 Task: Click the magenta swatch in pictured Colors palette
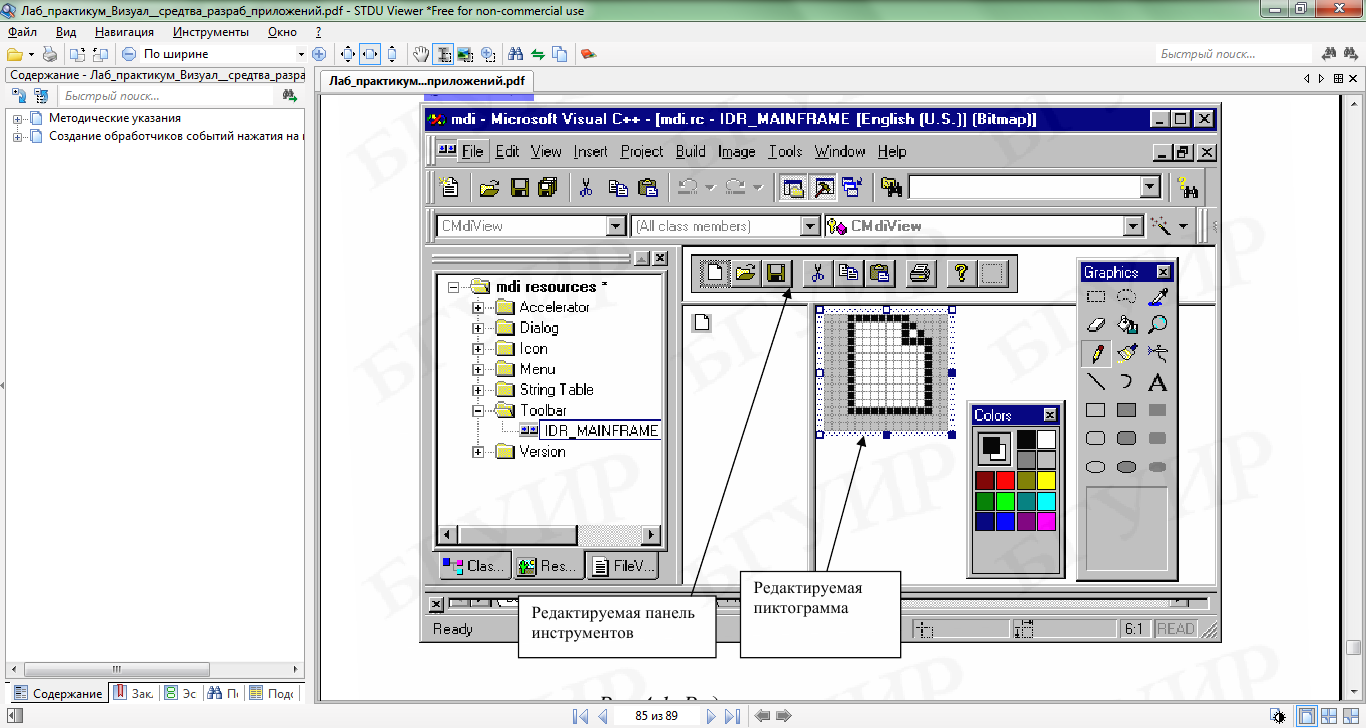(x=1046, y=521)
